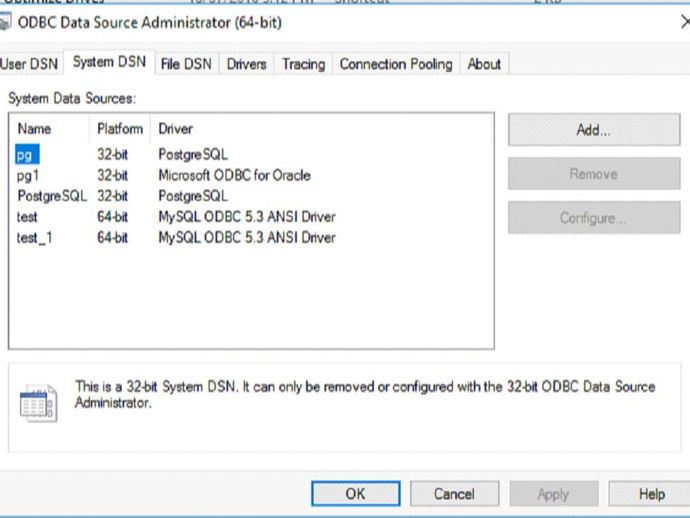
Task: Click the Name column header
Action: [x=49, y=129]
